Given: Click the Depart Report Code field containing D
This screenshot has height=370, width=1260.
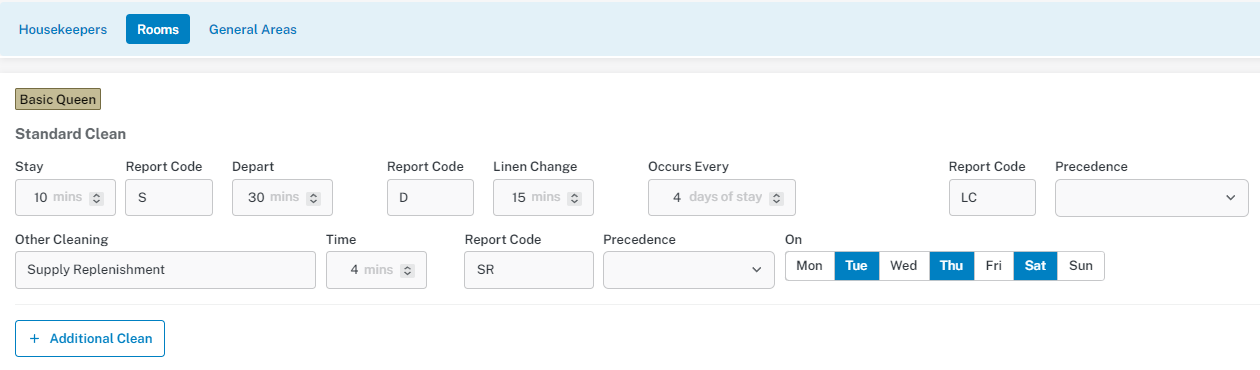Looking at the screenshot, I should pyautogui.click(x=430, y=198).
